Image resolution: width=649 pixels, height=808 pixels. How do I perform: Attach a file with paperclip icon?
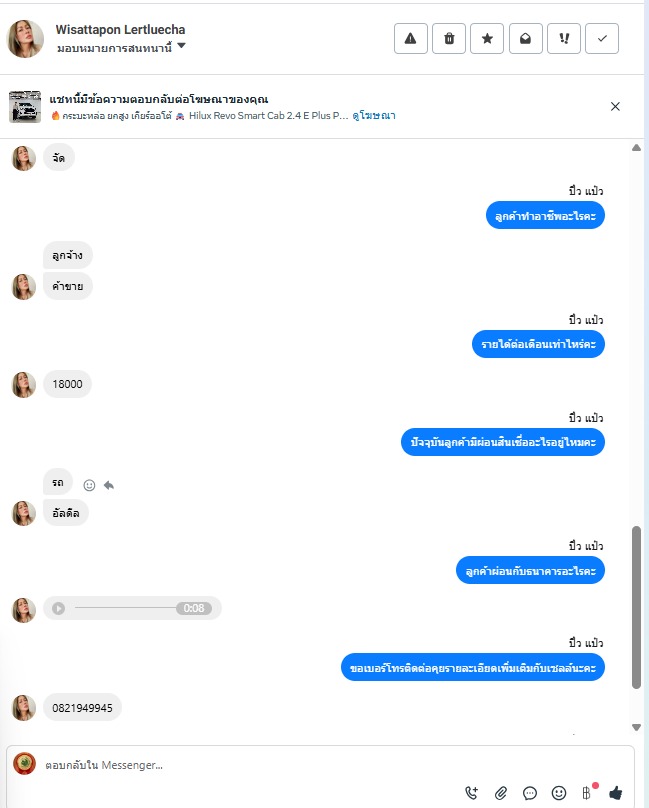[501, 793]
